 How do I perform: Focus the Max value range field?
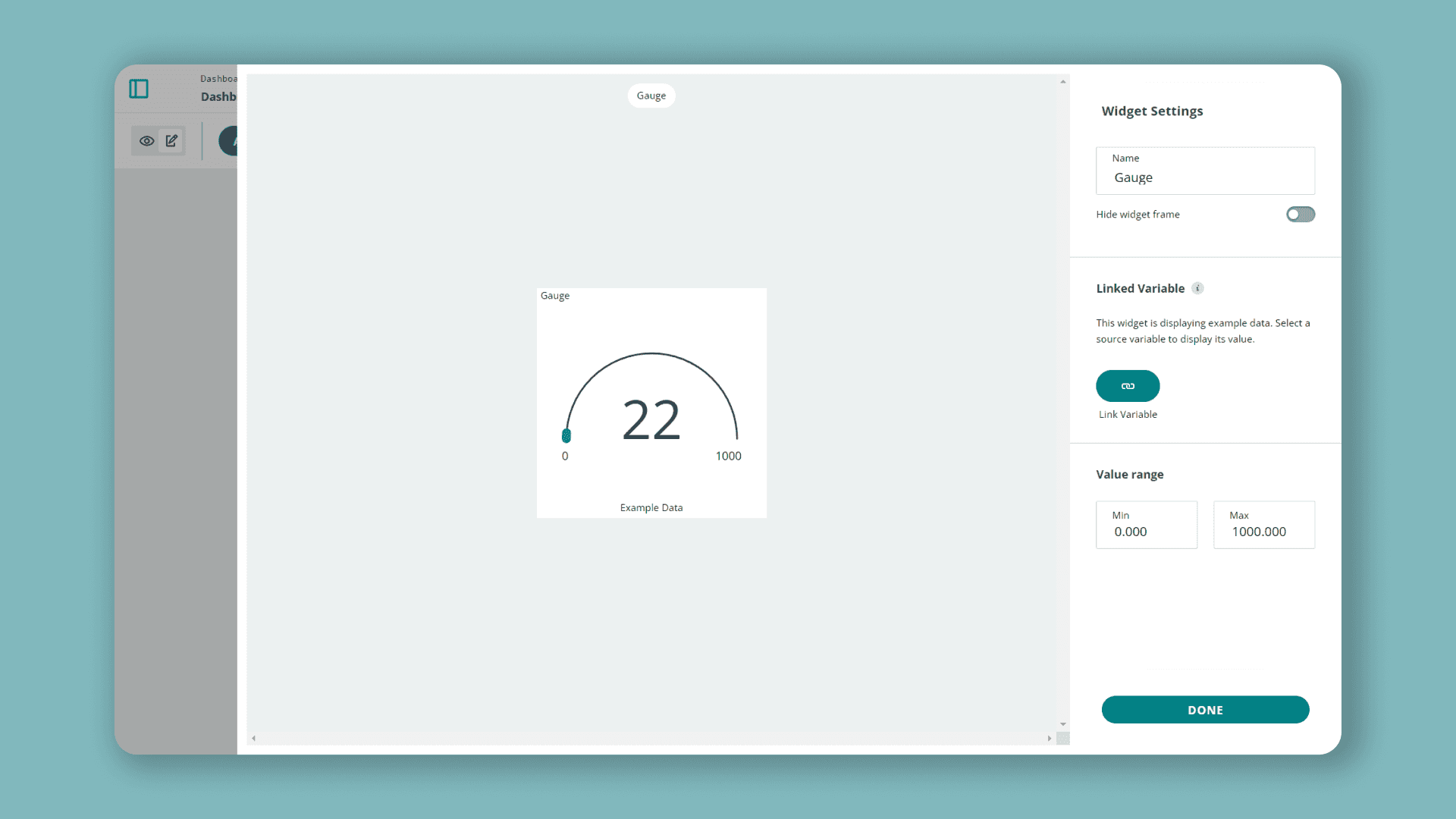click(x=1263, y=525)
